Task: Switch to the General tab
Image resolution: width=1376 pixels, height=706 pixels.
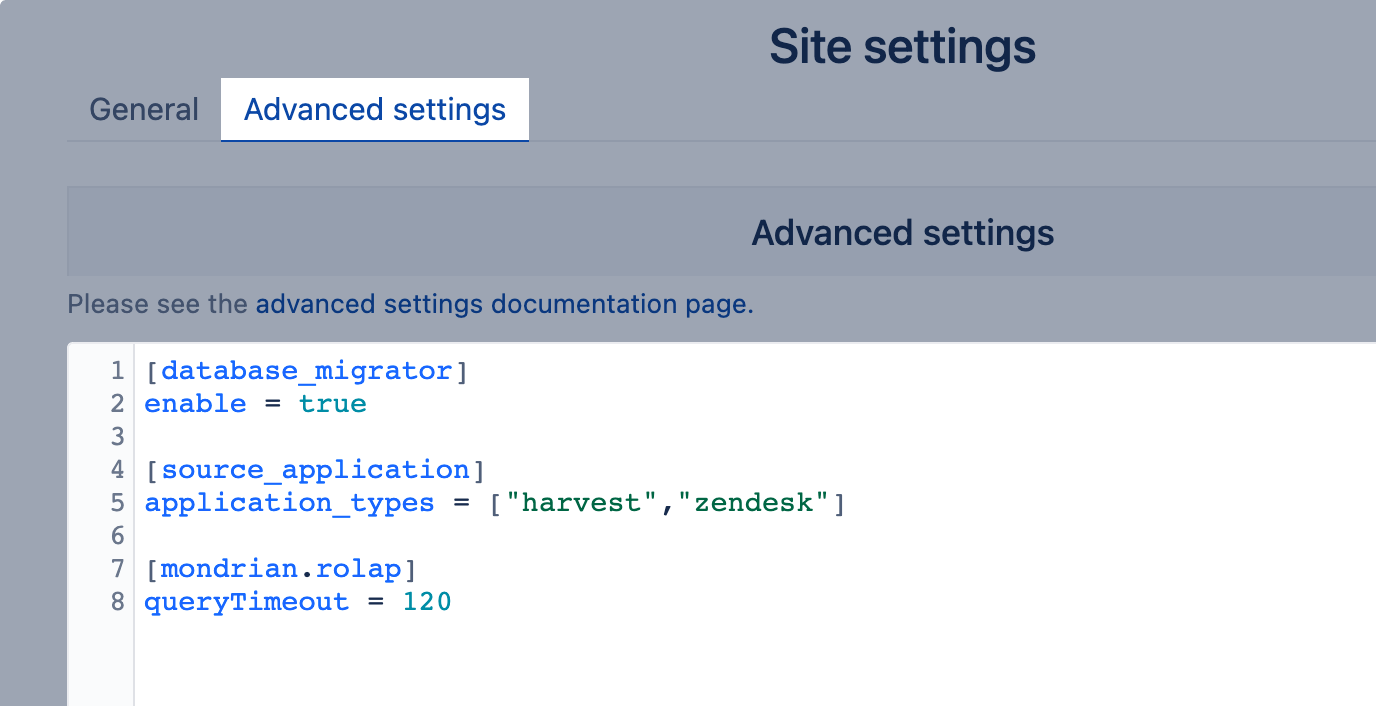Action: tap(143, 109)
